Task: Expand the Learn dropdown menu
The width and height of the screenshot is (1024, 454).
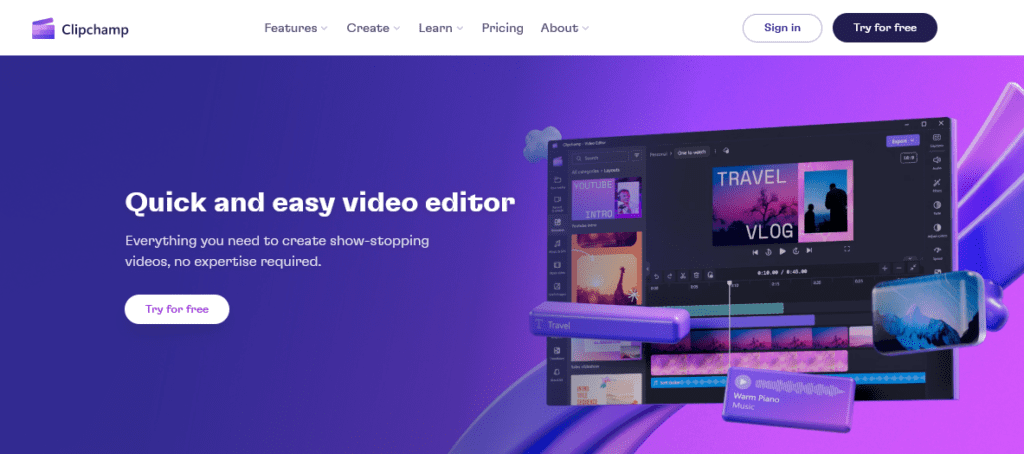Action: click(441, 28)
